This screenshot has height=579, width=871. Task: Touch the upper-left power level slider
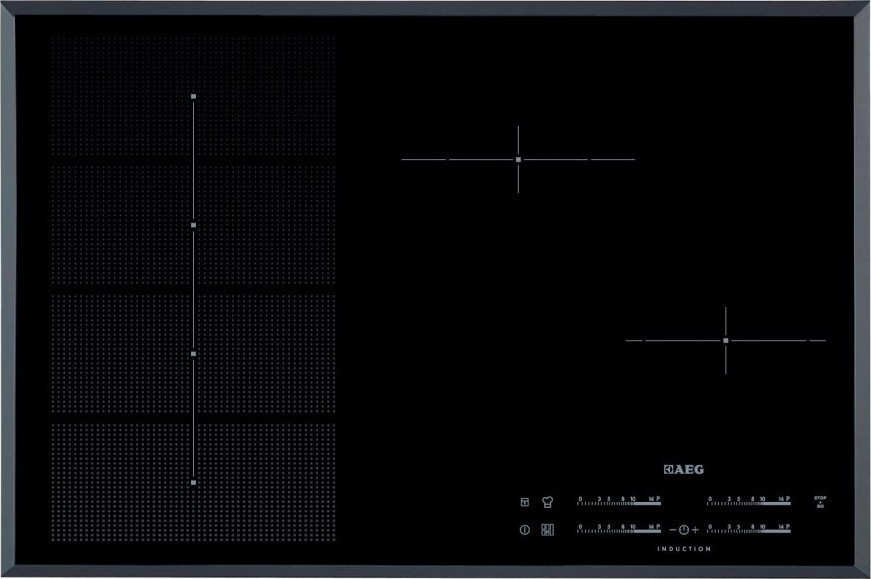pyautogui.click(x=619, y=502)
